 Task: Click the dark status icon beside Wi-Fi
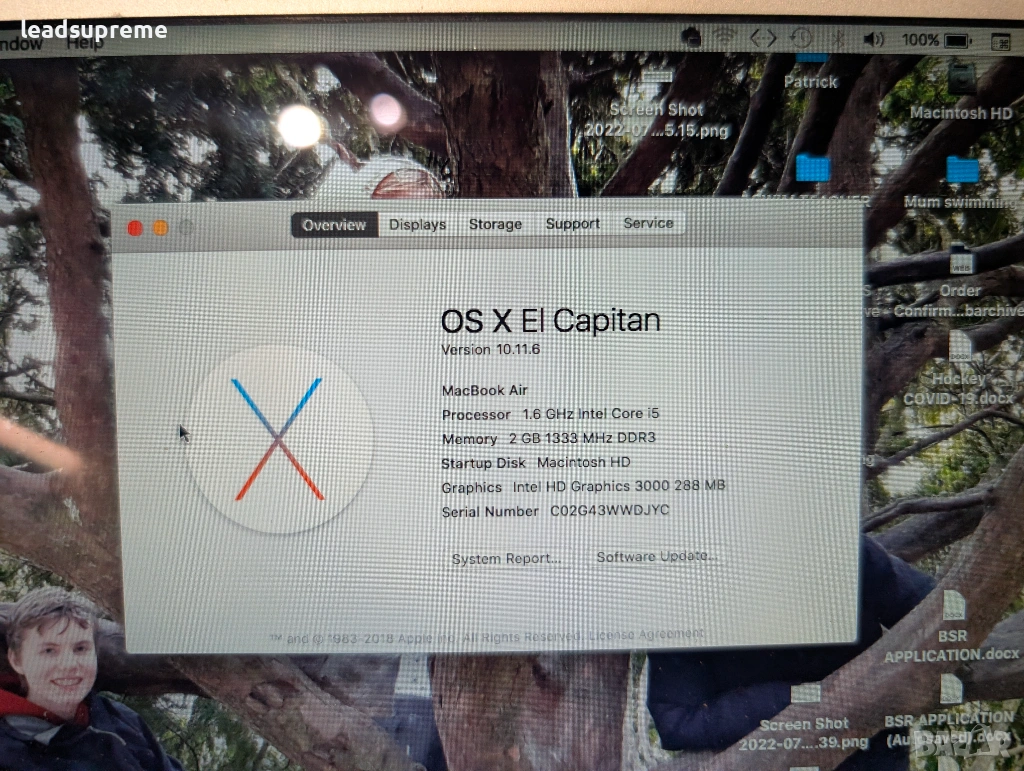click(x=692, y=37)
